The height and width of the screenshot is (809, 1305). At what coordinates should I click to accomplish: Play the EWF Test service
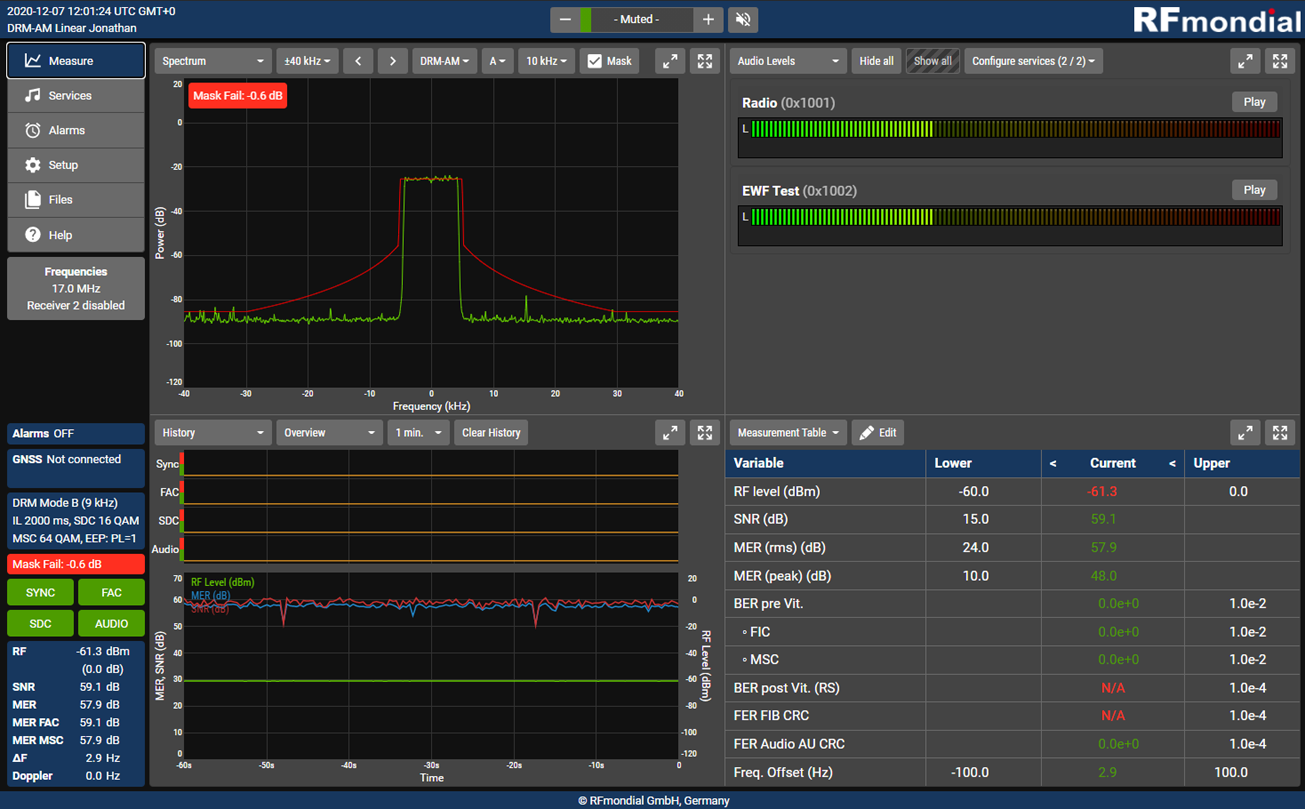click(x=1254, y=190)
